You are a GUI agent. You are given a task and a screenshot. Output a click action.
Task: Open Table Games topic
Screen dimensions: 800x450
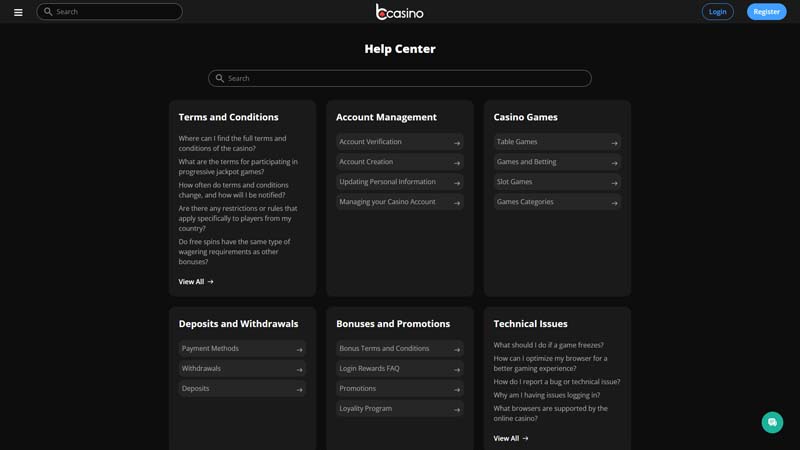557,142
